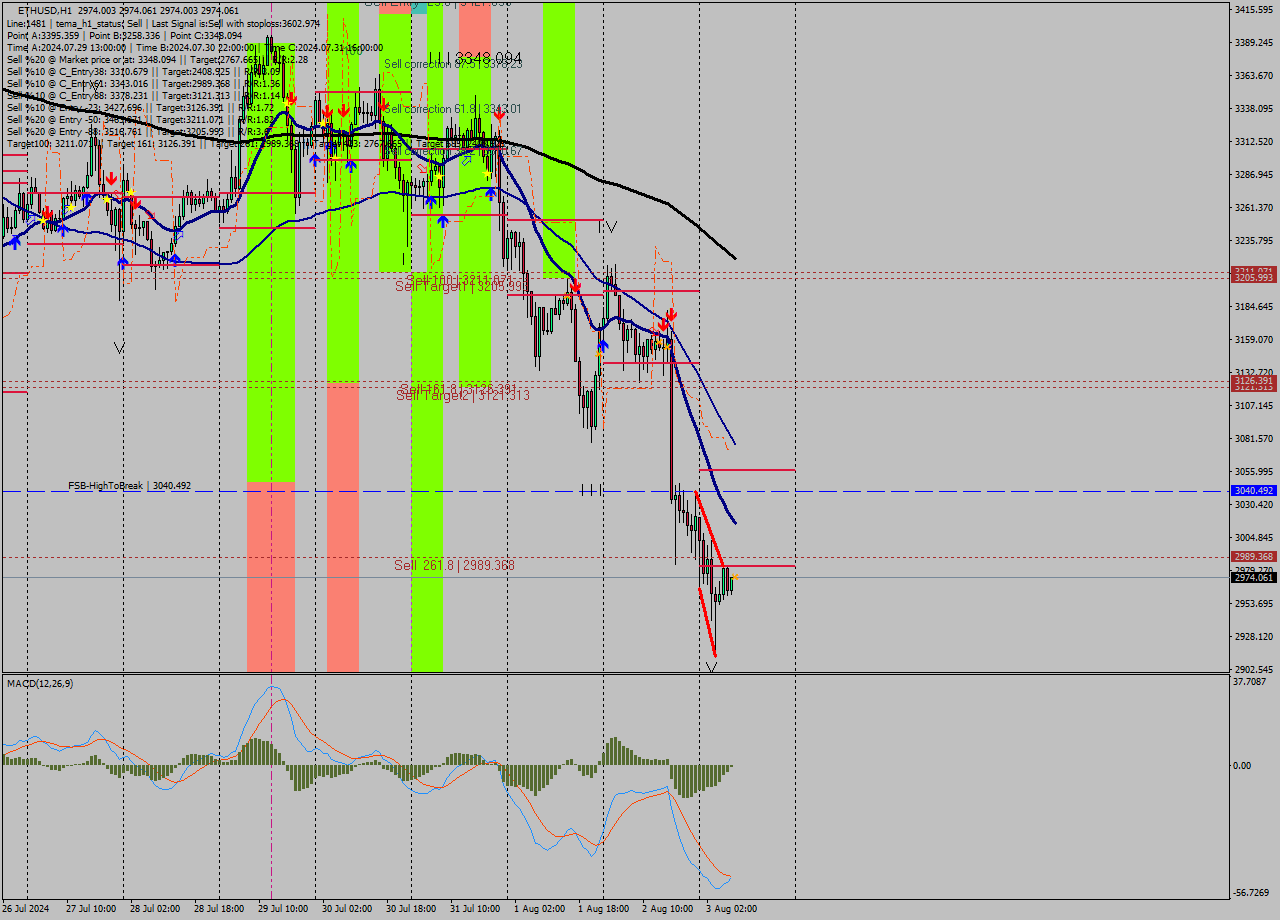The height and width of the screenshot is (920, 1280).
Task: Click the black 2974.061 current price tag
Action: [x=1253, y=578]
